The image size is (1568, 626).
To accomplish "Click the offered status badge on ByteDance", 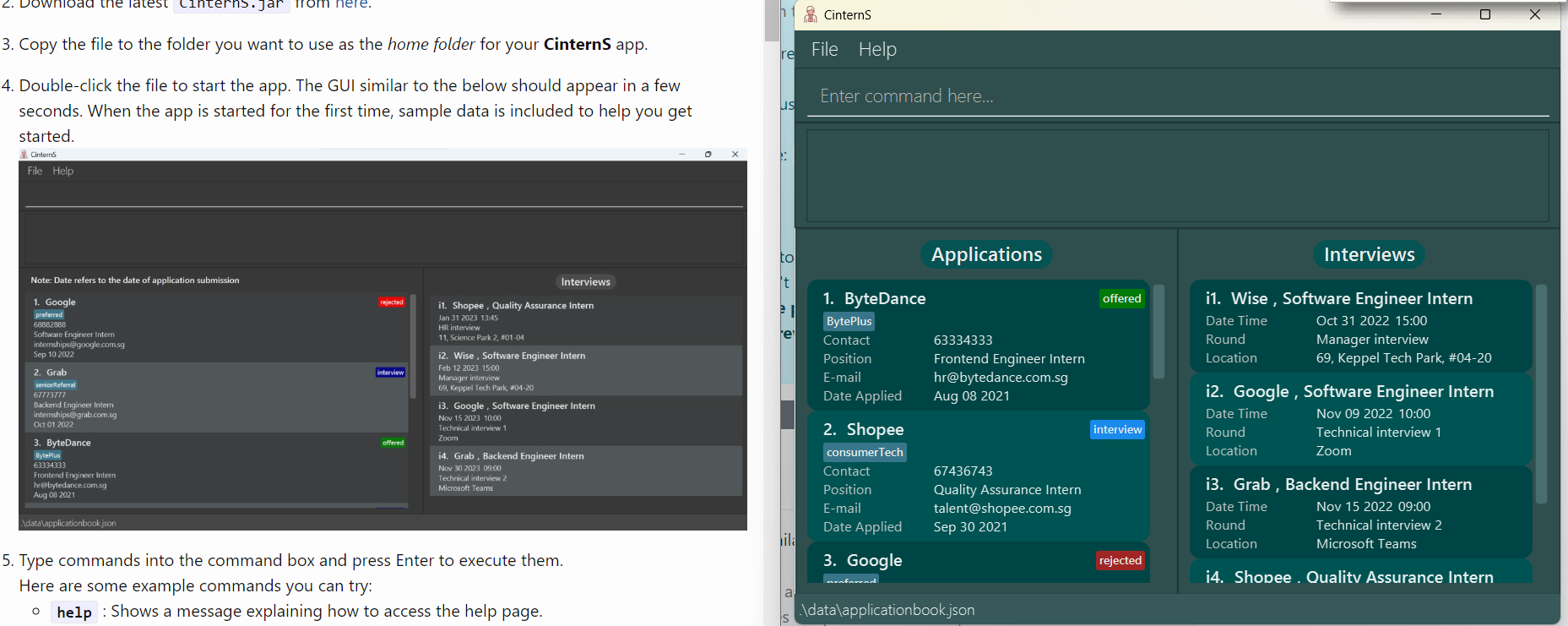I will click(x=1121, y=298).
